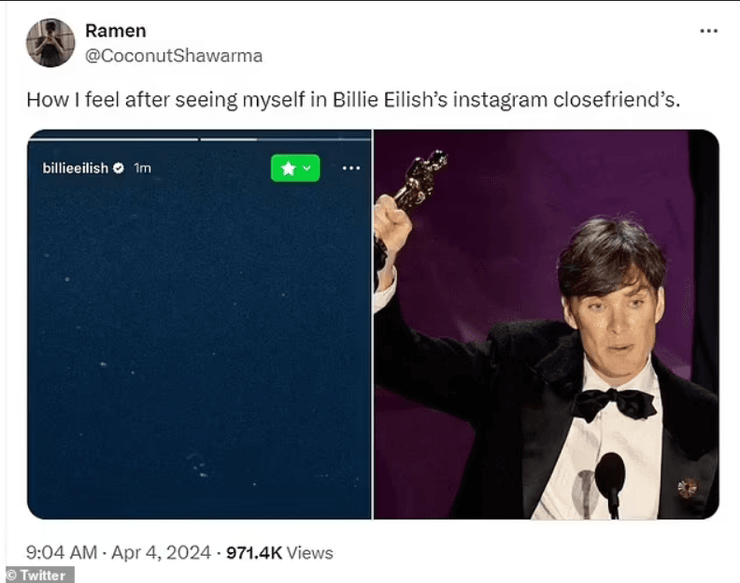Open the 9:04 AM Apr 4, 2024 timestamp
The image size is (740, 583).
click(x=118, y=553)
